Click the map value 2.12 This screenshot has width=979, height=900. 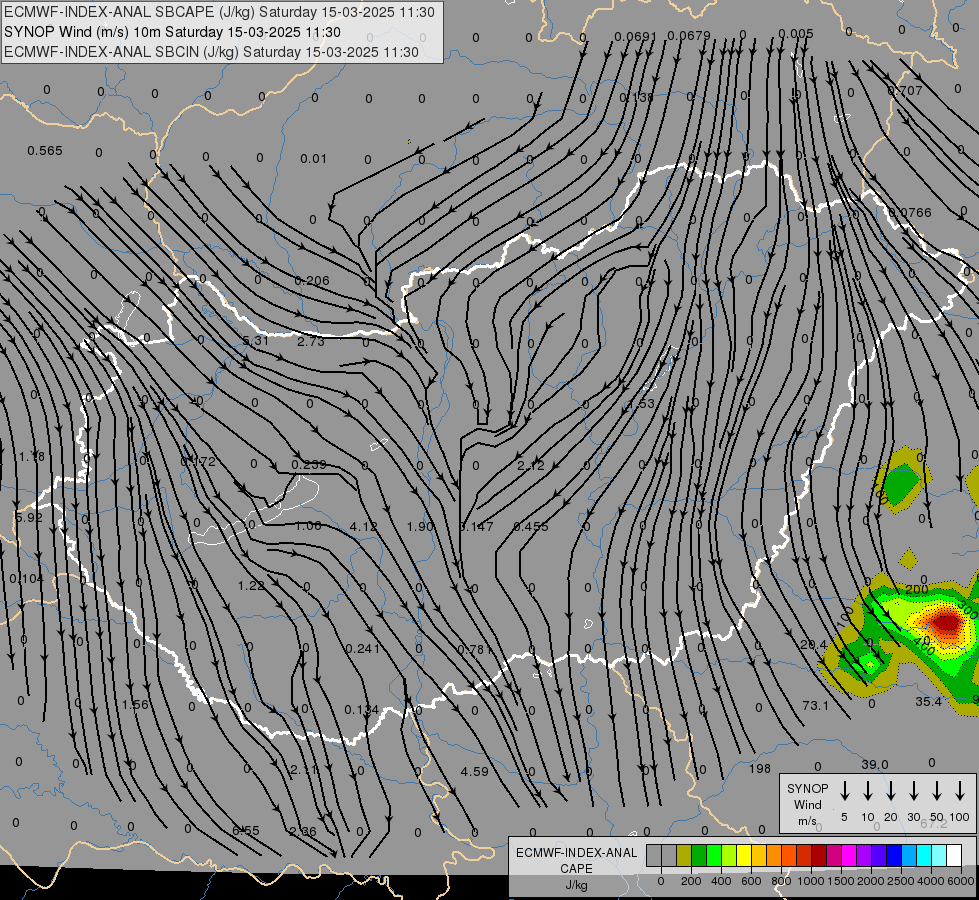pos(531,465)
